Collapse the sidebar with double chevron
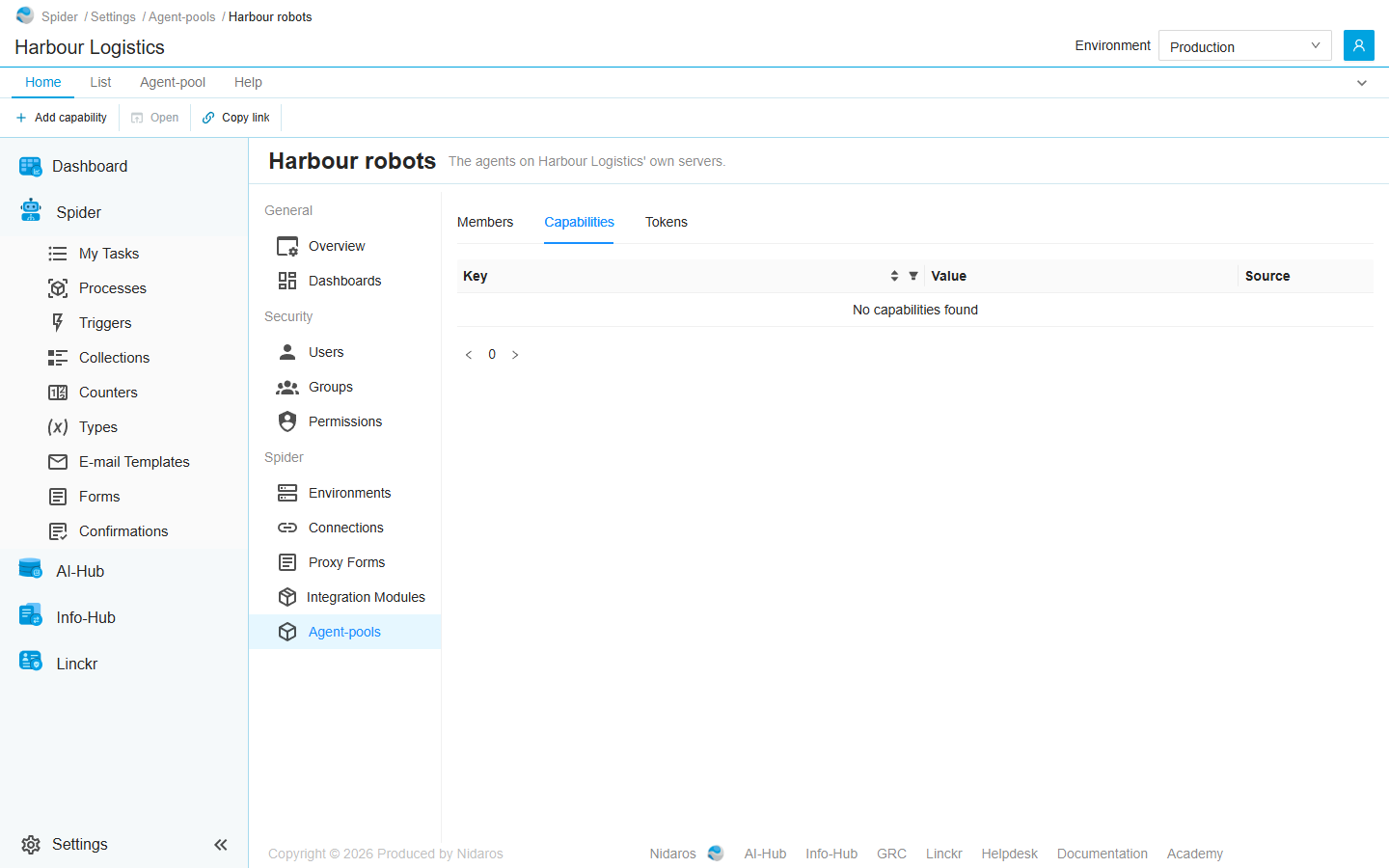The height and width of the screenshot is (868, 1389). click(221, 845)
